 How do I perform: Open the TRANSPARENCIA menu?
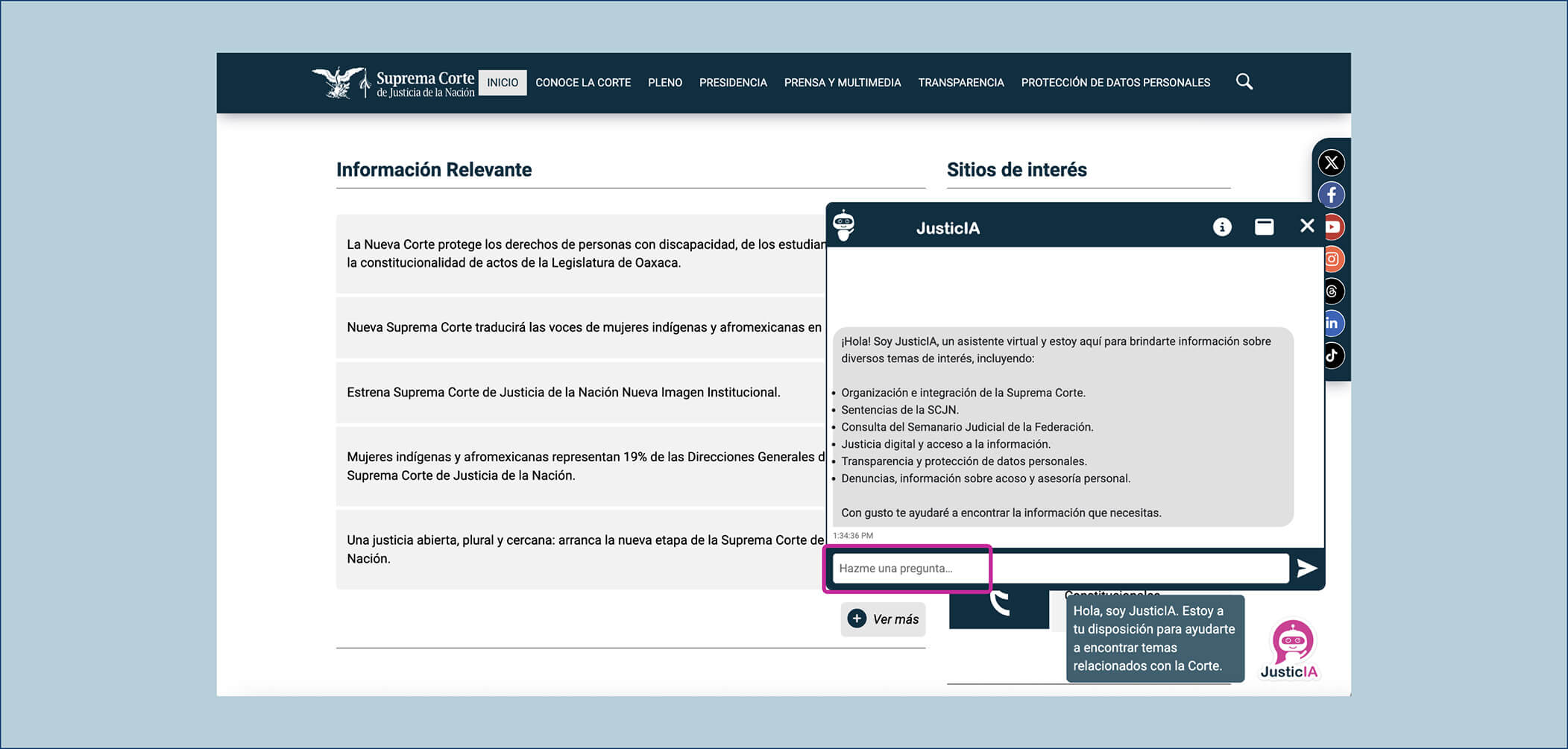point(960,83)
